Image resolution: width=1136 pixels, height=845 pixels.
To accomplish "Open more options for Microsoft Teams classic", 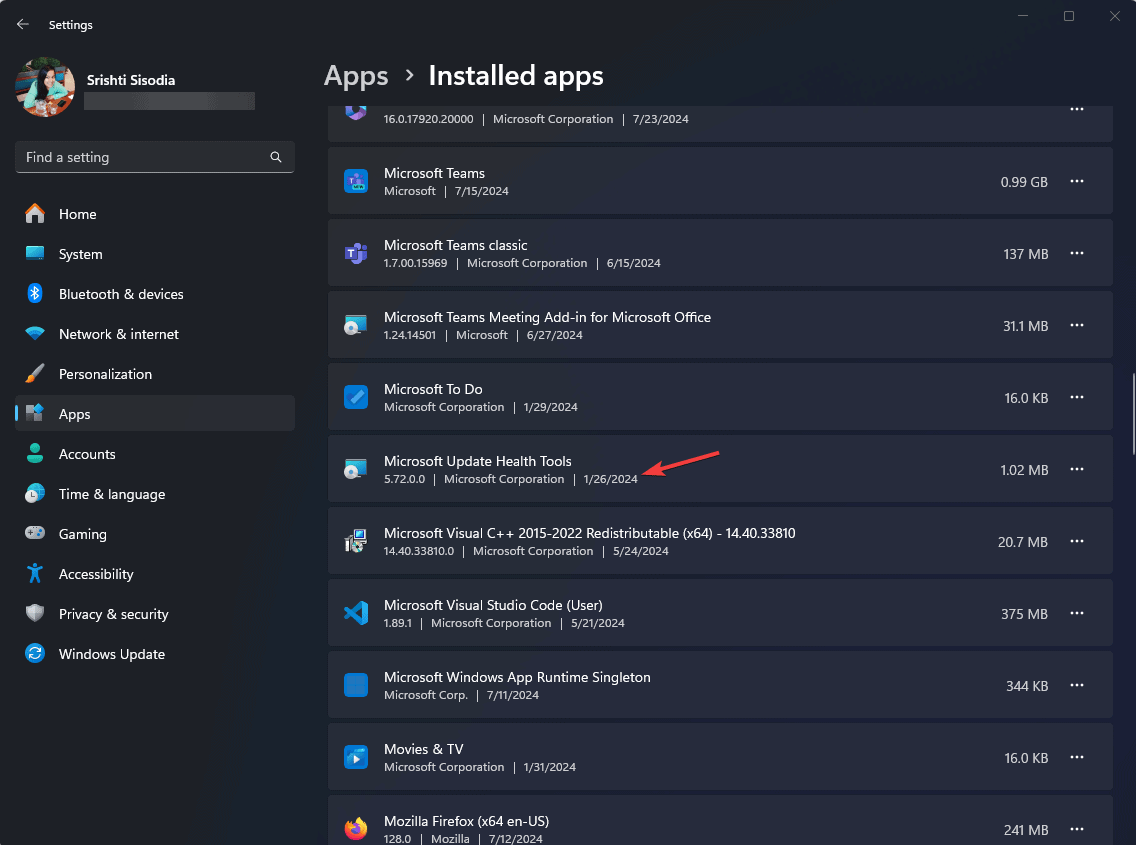I will click(1077, 253).
